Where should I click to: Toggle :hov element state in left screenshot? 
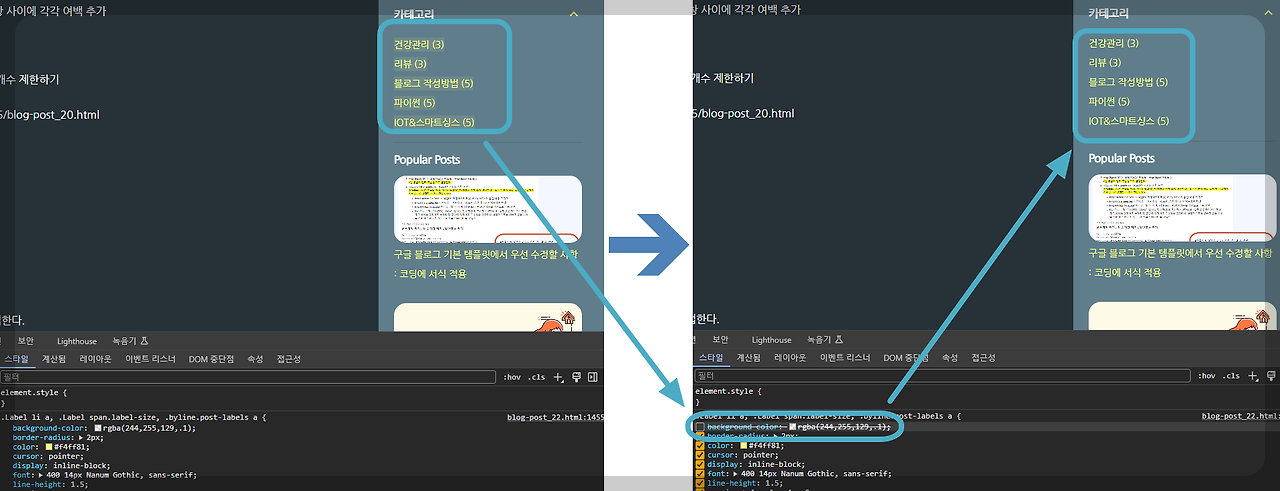click(x=512, y=377)
